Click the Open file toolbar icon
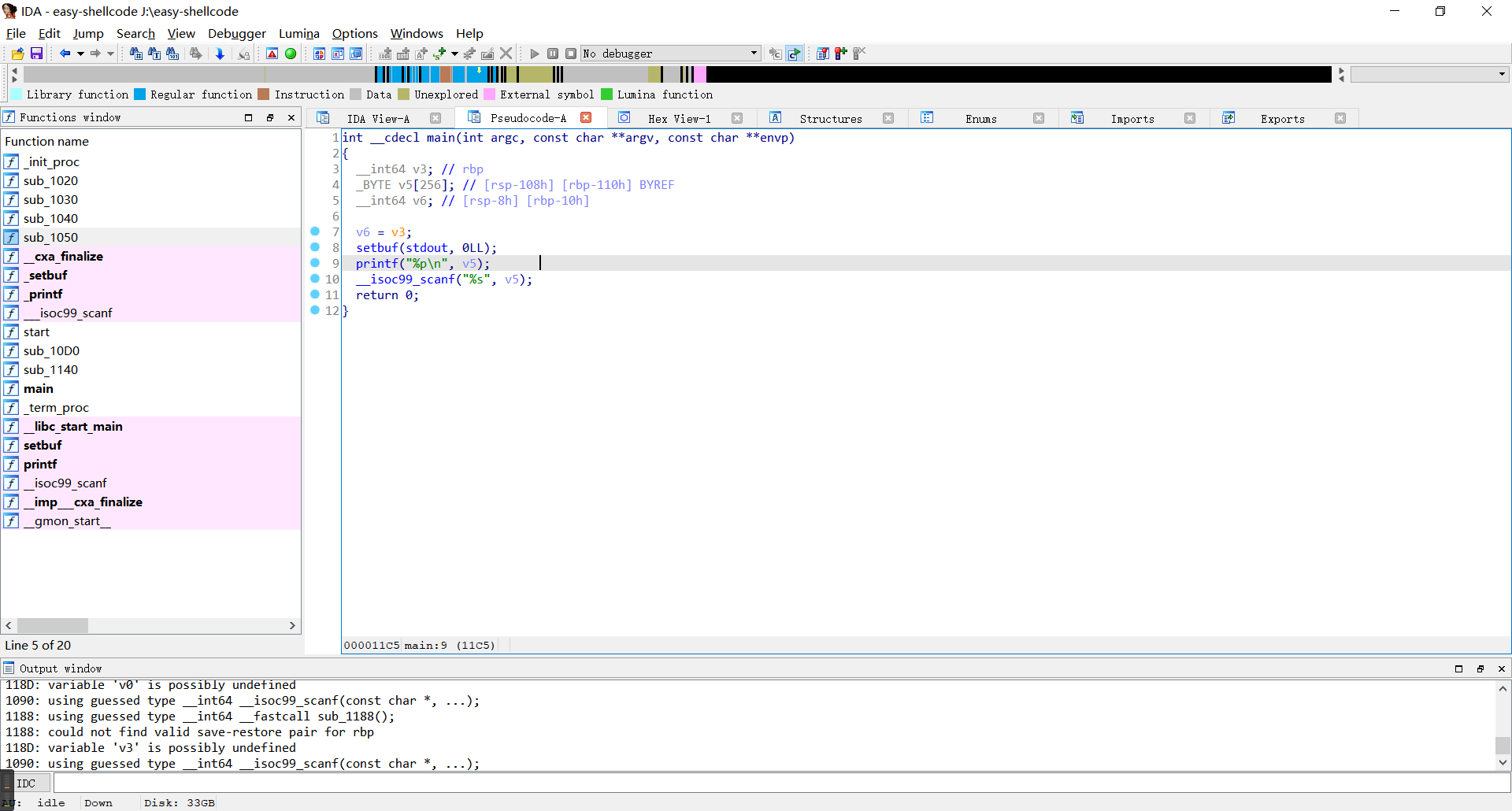 (x=17, y=54)
